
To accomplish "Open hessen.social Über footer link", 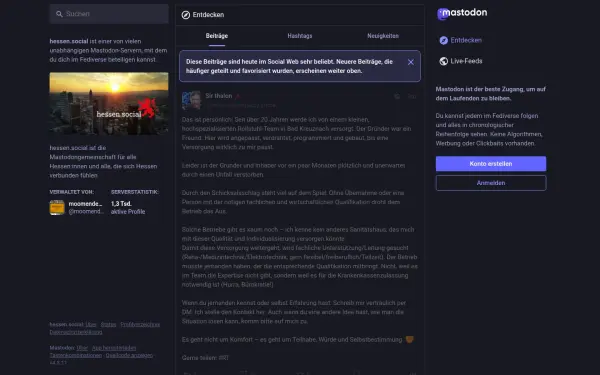I will point(91,324).
